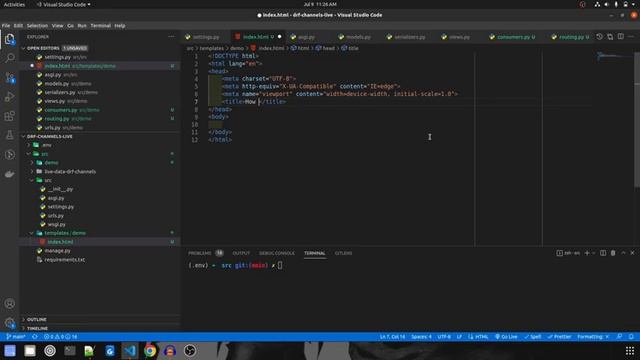
Task: Open the Search view in activity bar
Action: pyautogui.click(x=9, y=58)
